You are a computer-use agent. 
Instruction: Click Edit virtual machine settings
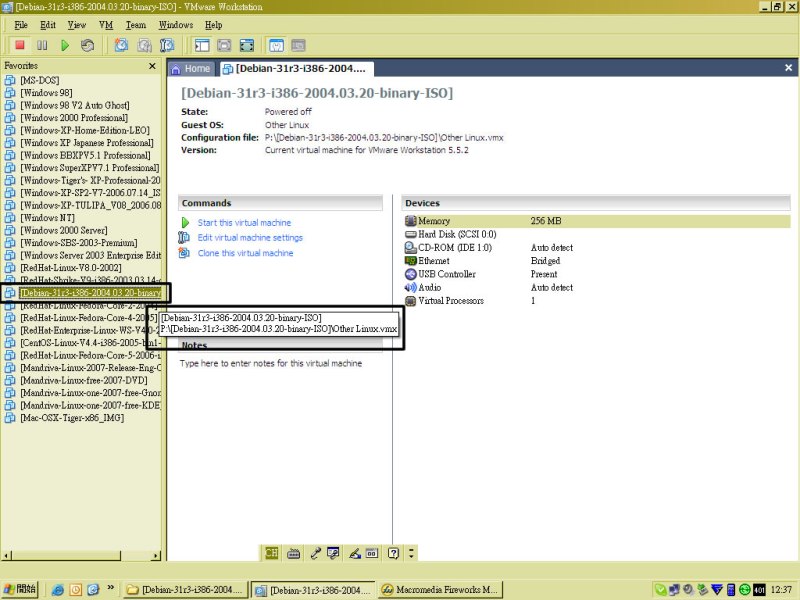(250, 237)
